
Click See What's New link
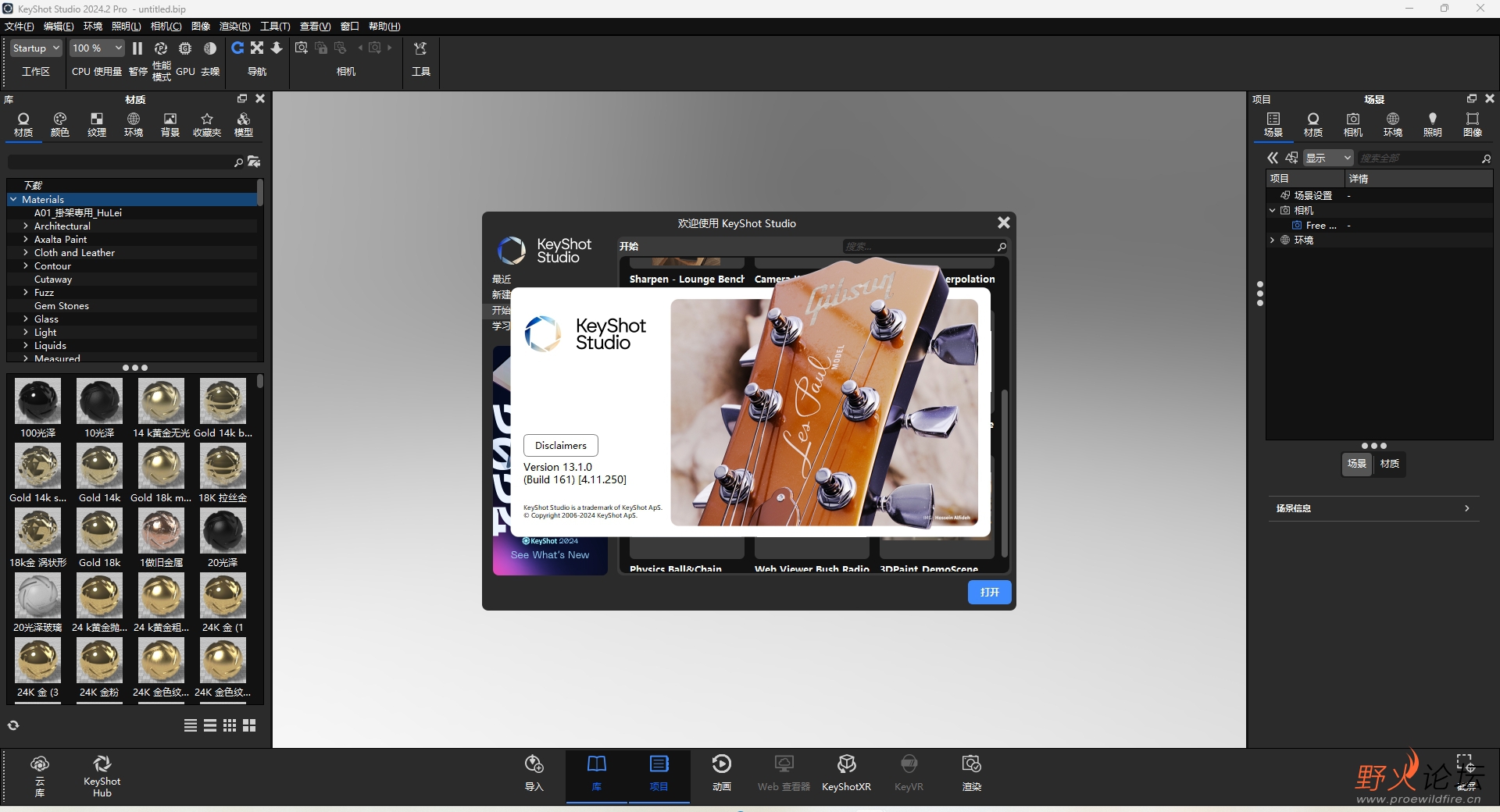click(550, 555)
